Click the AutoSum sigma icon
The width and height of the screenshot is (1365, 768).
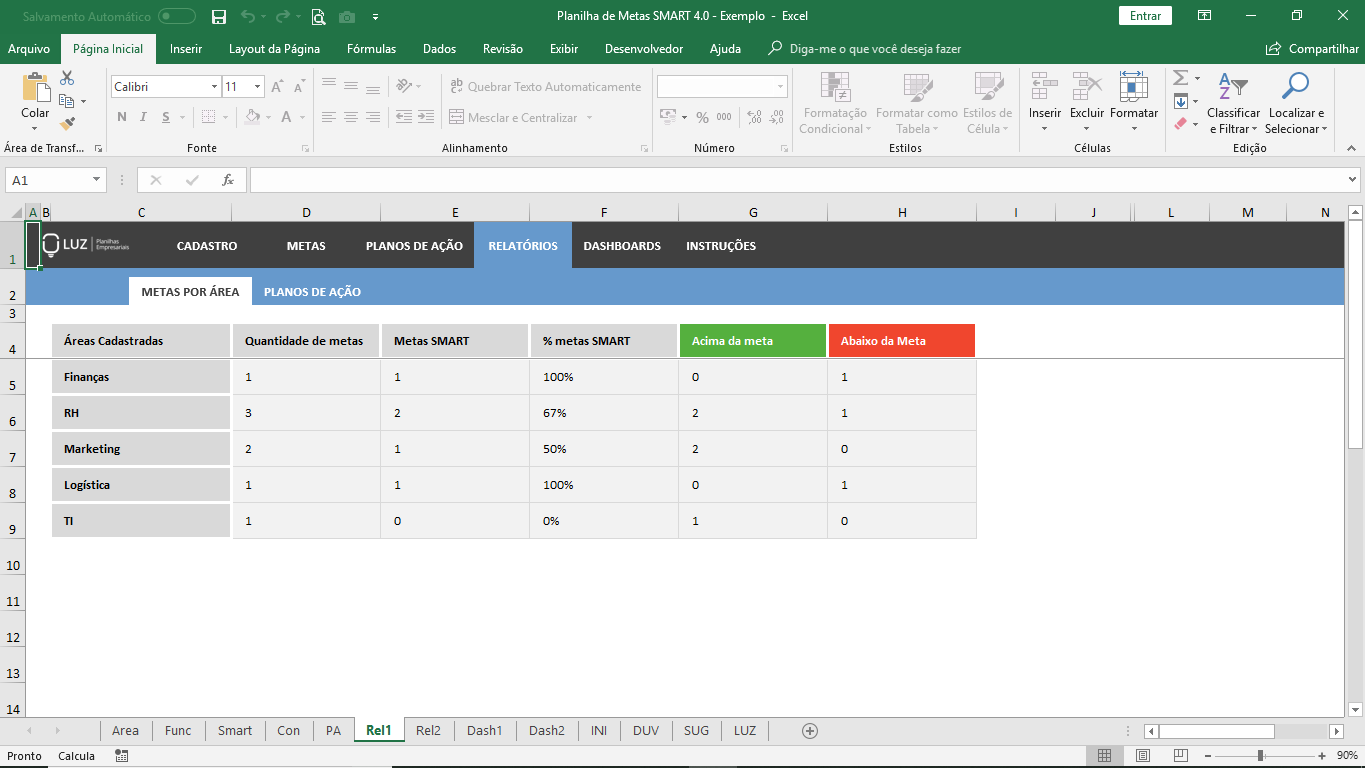pyautogui.click(x=1180, y=78)
